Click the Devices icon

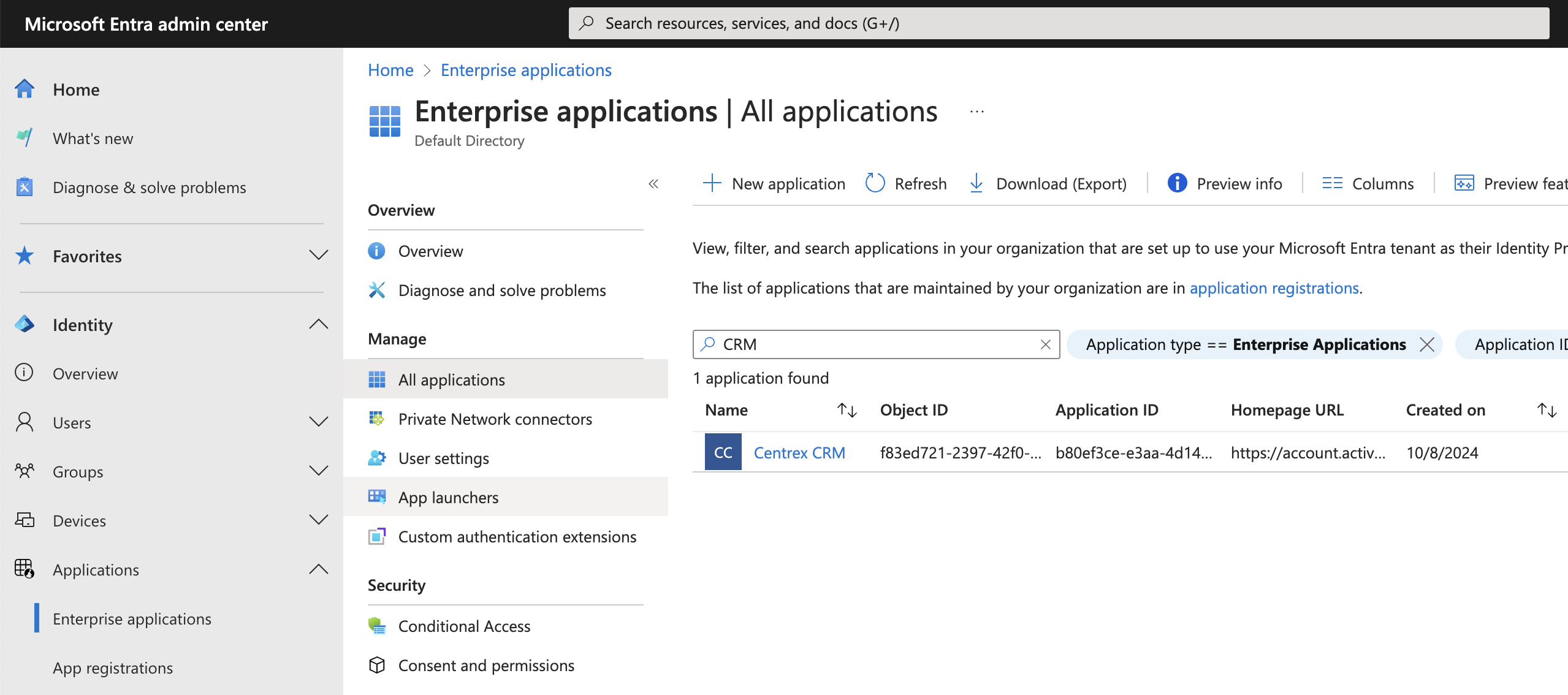coord(25,520)
